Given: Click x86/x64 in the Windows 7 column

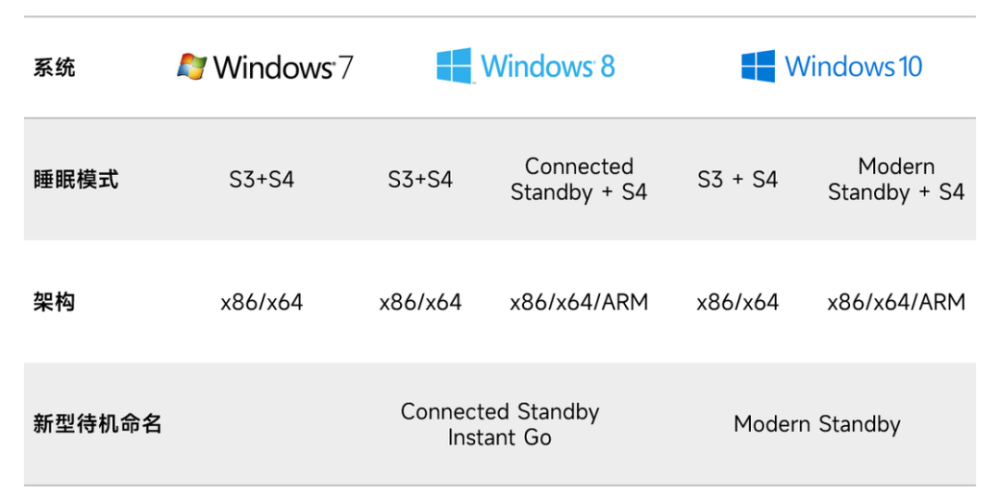Looking at the screenshot, I should pos(261,302).
